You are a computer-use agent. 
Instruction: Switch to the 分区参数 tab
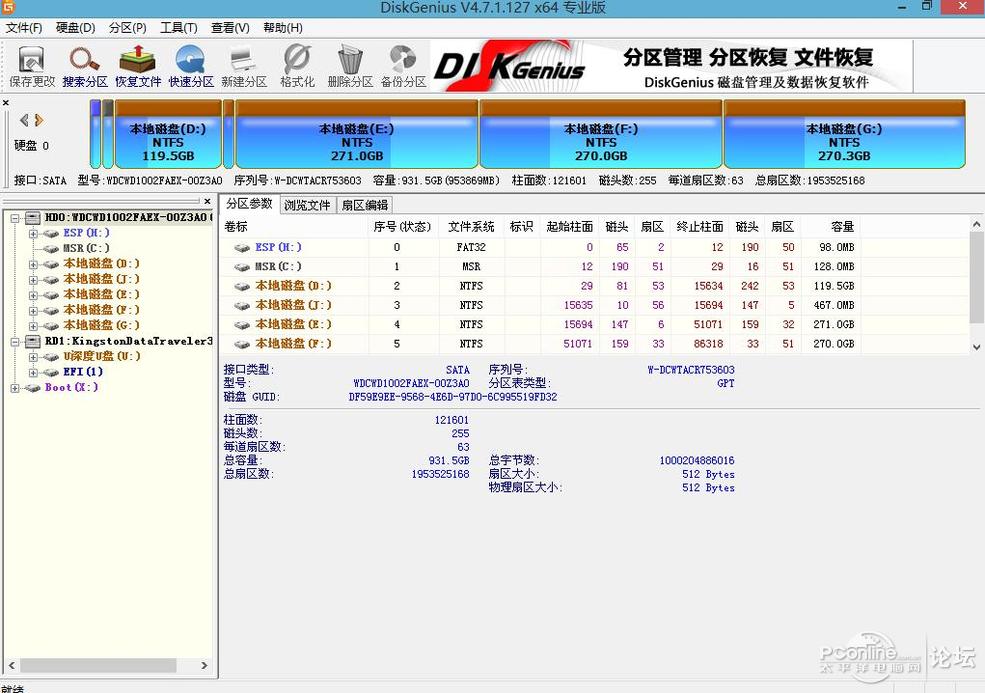point(249,204)
